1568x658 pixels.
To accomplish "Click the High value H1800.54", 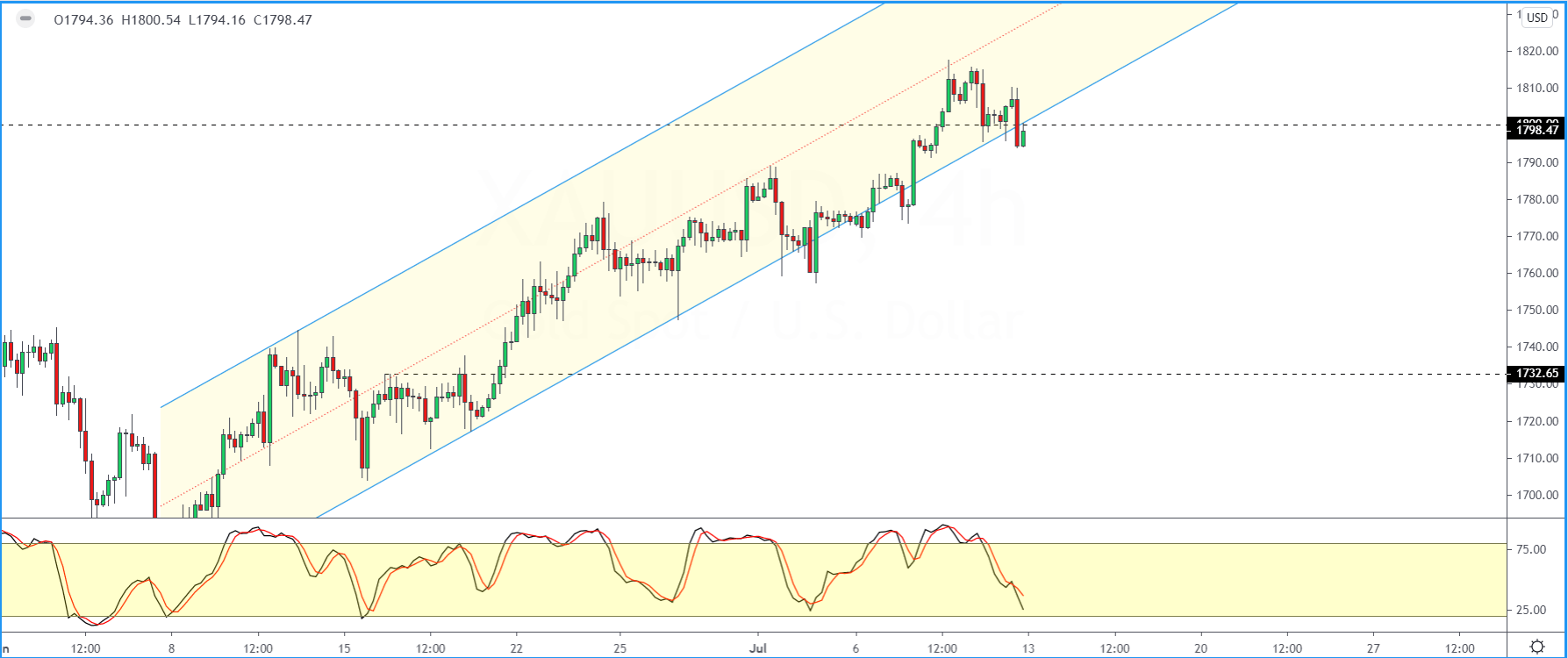I will [151, 20].
